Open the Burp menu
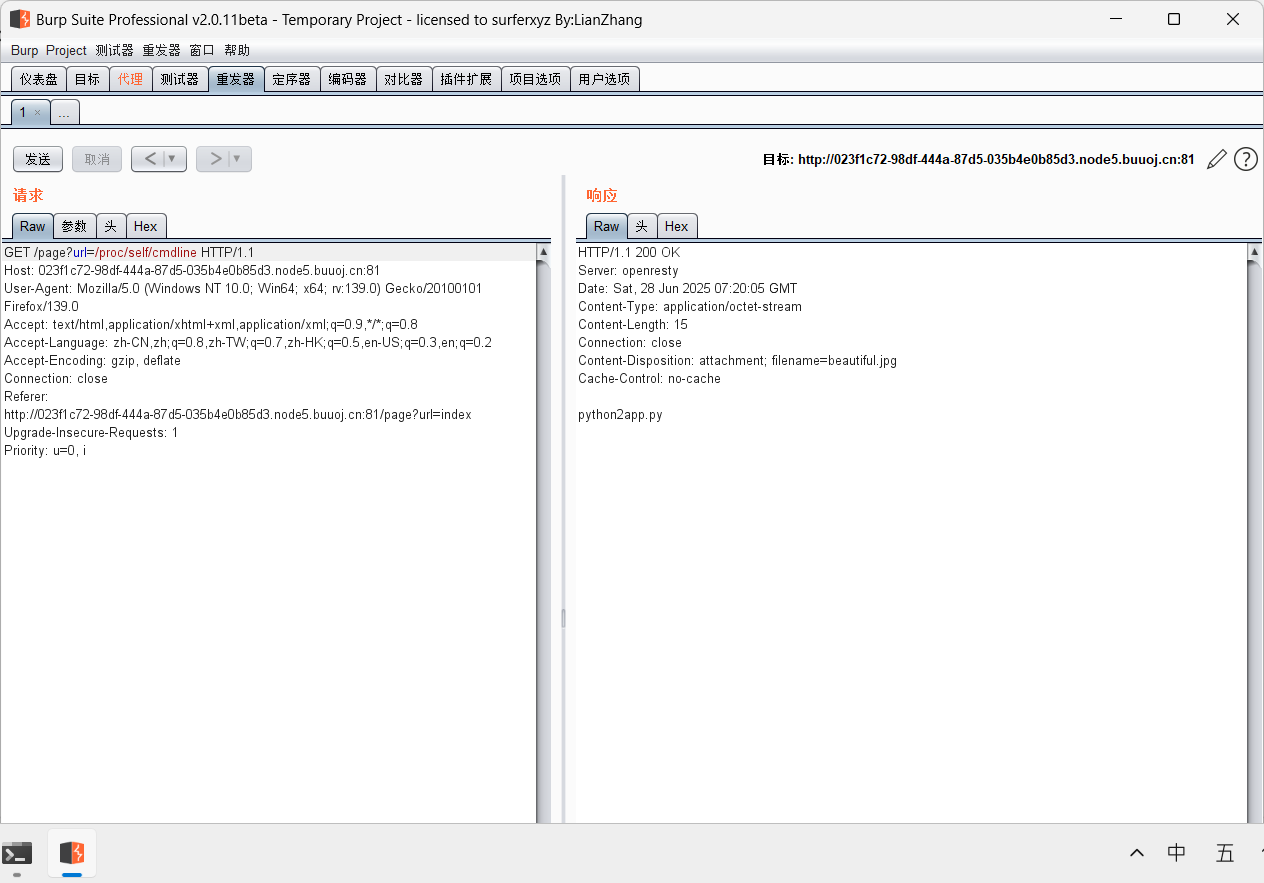 click(24, 50)
